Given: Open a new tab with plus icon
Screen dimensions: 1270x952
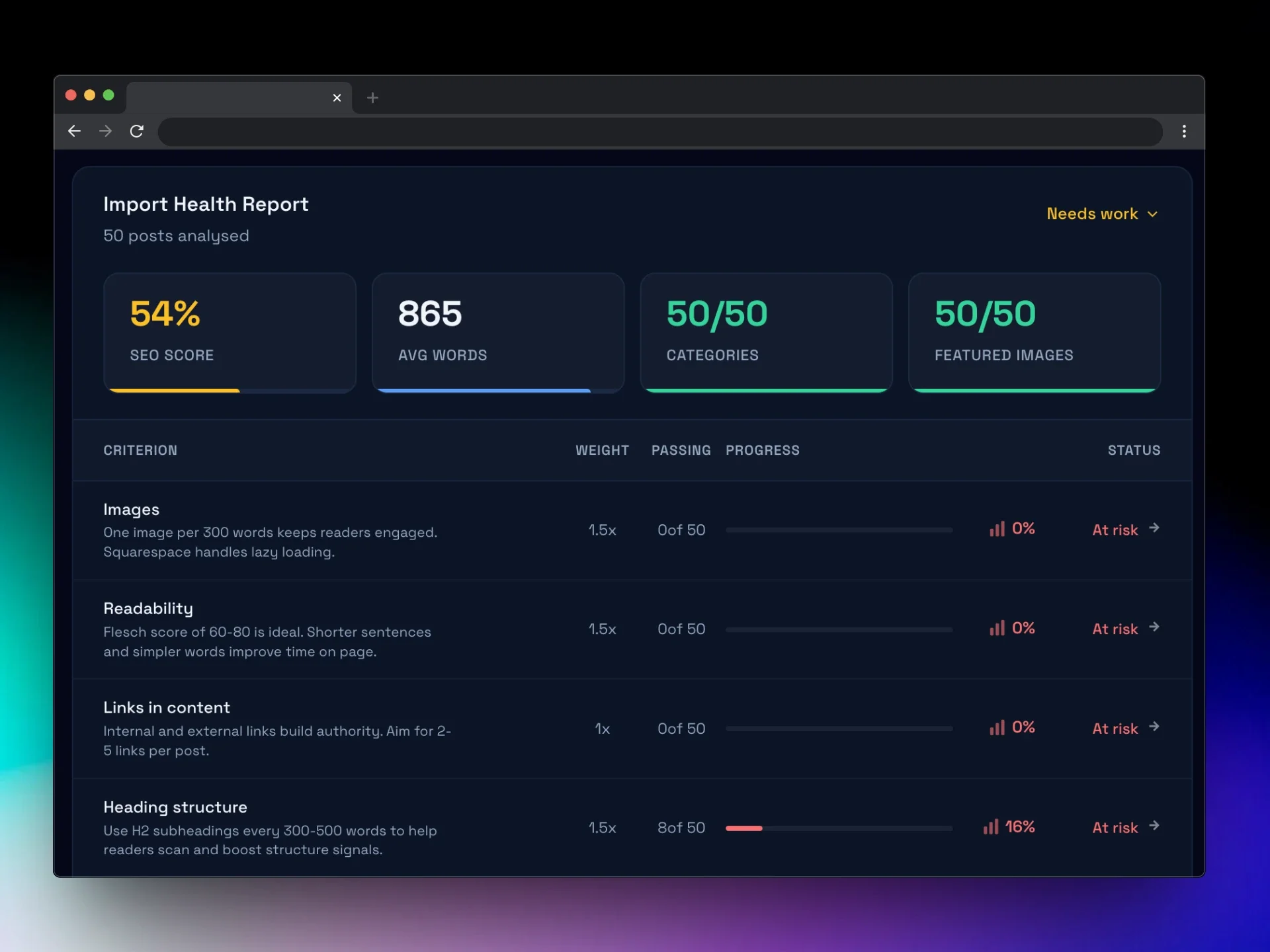Looking at the screenshot, I should click(x=372, y=98).
